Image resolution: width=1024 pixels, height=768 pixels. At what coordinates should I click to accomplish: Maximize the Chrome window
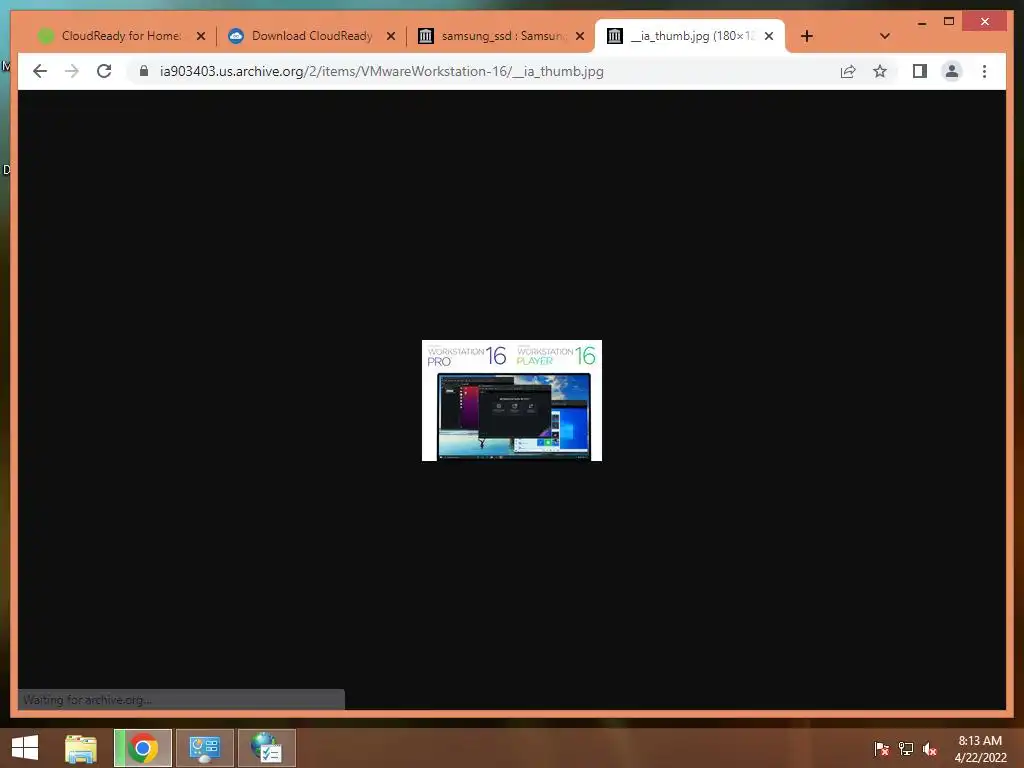coord(949,22)
